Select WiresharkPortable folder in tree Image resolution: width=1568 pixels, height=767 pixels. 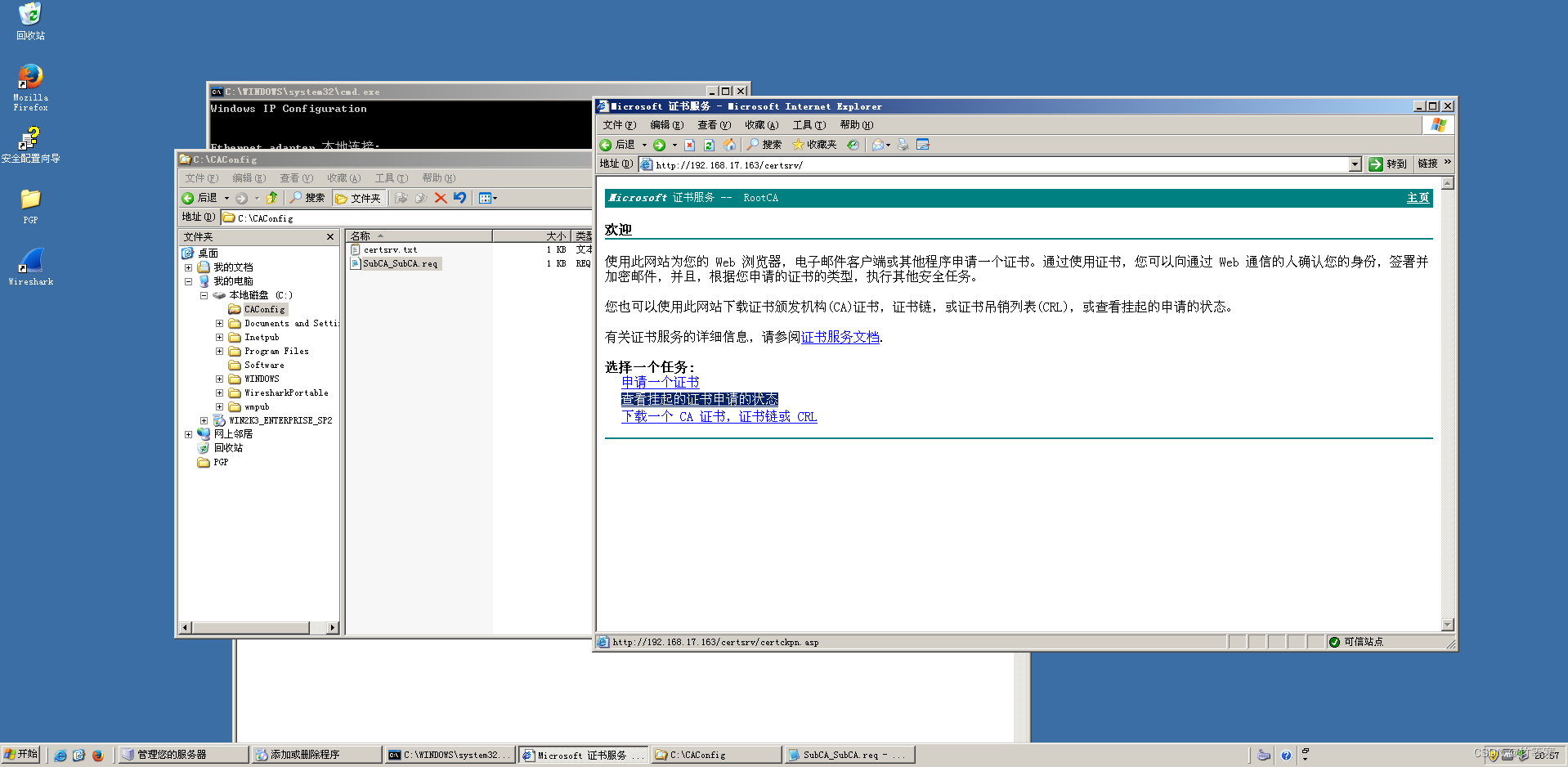coord(286,392)
